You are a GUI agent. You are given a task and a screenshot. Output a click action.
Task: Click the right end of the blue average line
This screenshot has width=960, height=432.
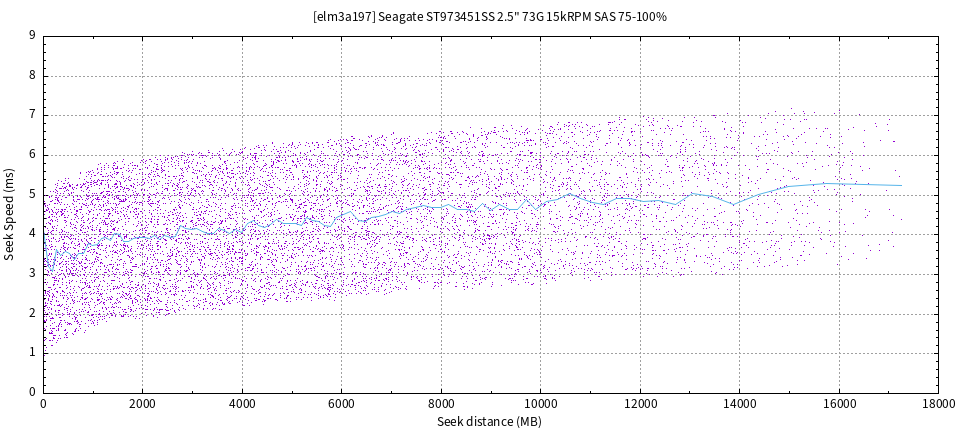coord(901,185)
